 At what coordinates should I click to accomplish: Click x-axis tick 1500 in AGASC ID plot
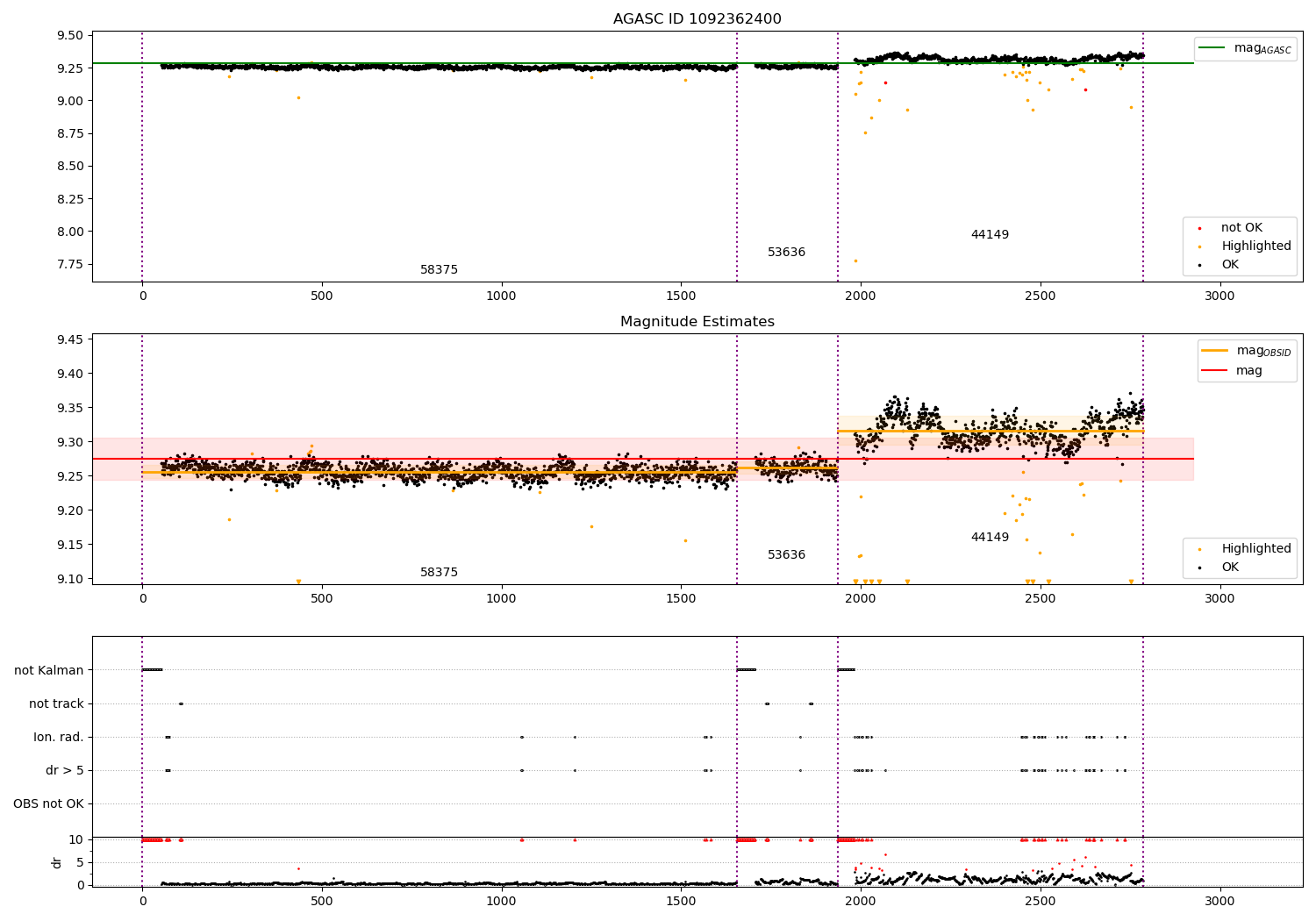pos(681,296)
